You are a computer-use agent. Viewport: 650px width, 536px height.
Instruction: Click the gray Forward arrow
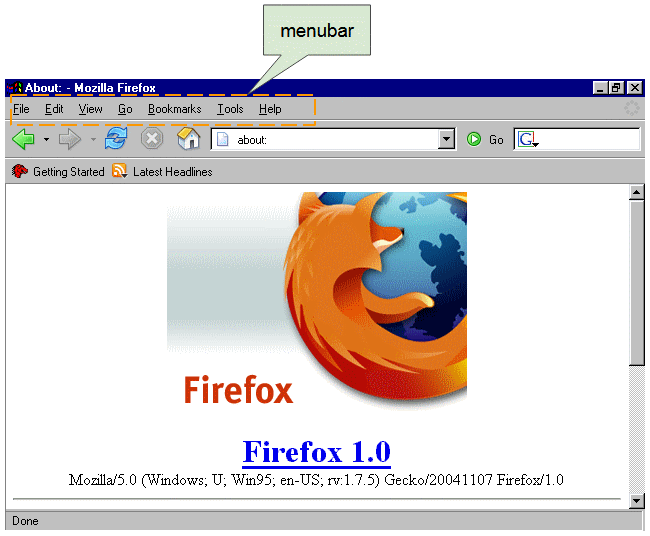[70, 139]
